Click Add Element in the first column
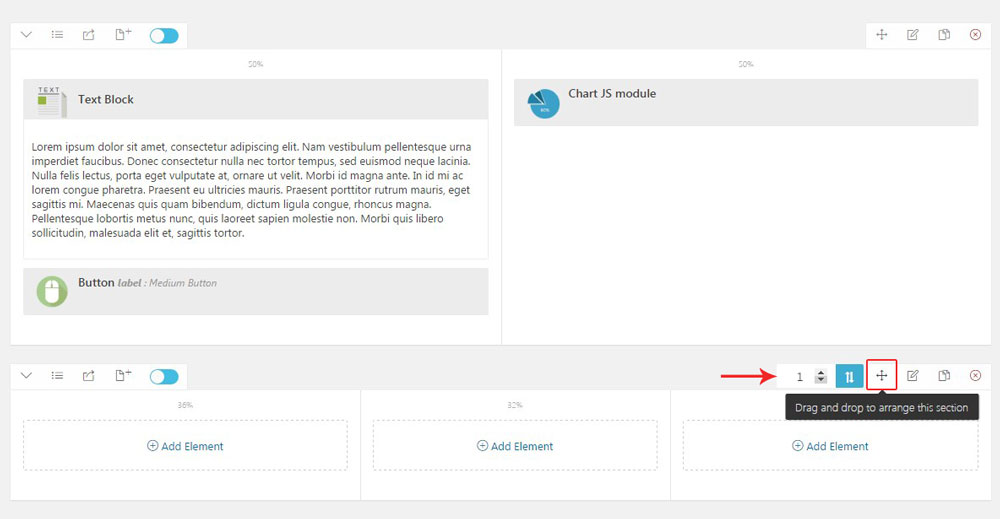This screenshot has height=519, width=1000. 185,446
